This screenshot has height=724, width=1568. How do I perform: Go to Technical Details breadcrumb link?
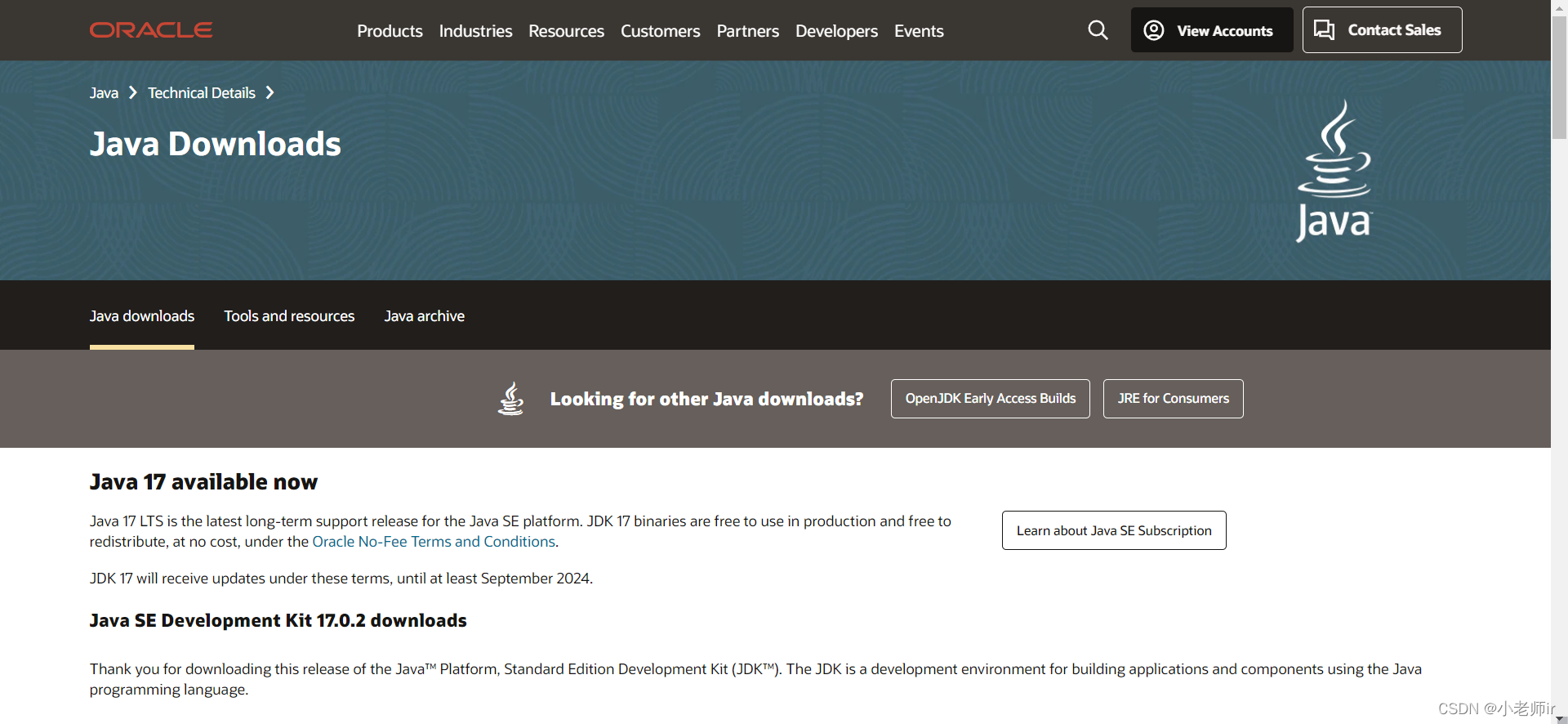click(202, 93)
